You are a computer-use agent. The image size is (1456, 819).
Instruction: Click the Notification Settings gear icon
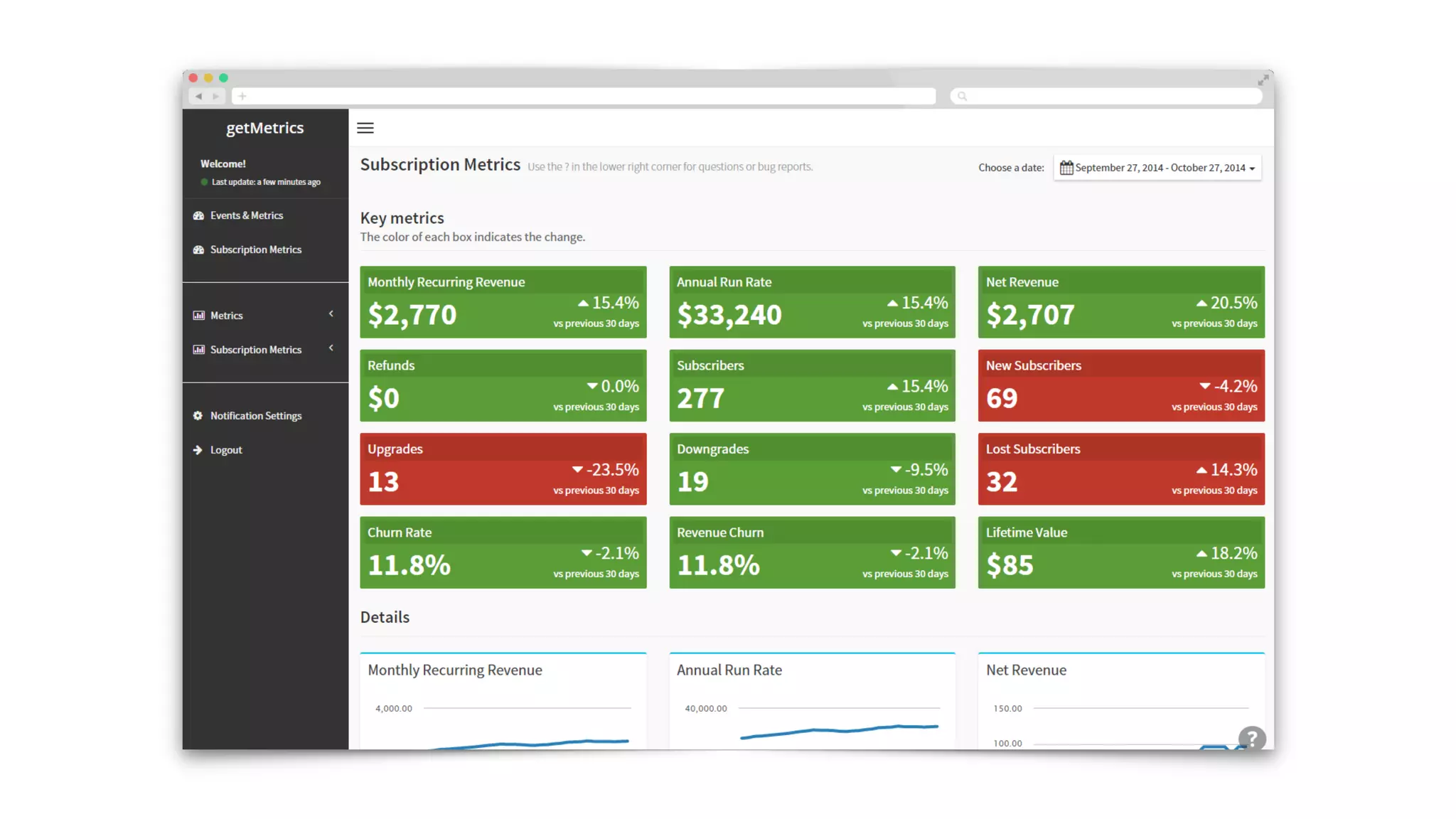tap(198, 416)
